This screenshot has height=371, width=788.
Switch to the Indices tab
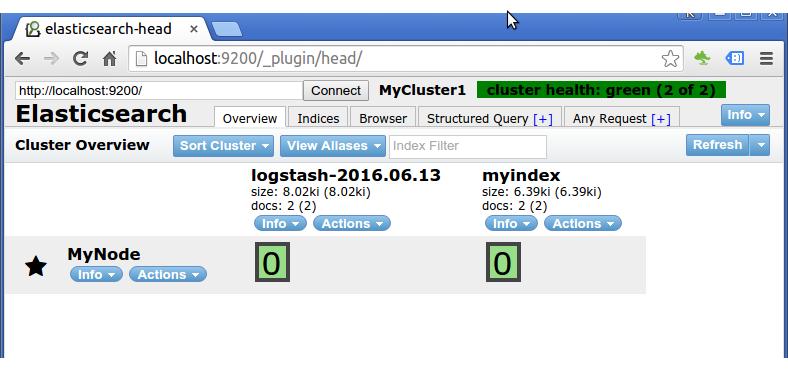tap(318, 118)
